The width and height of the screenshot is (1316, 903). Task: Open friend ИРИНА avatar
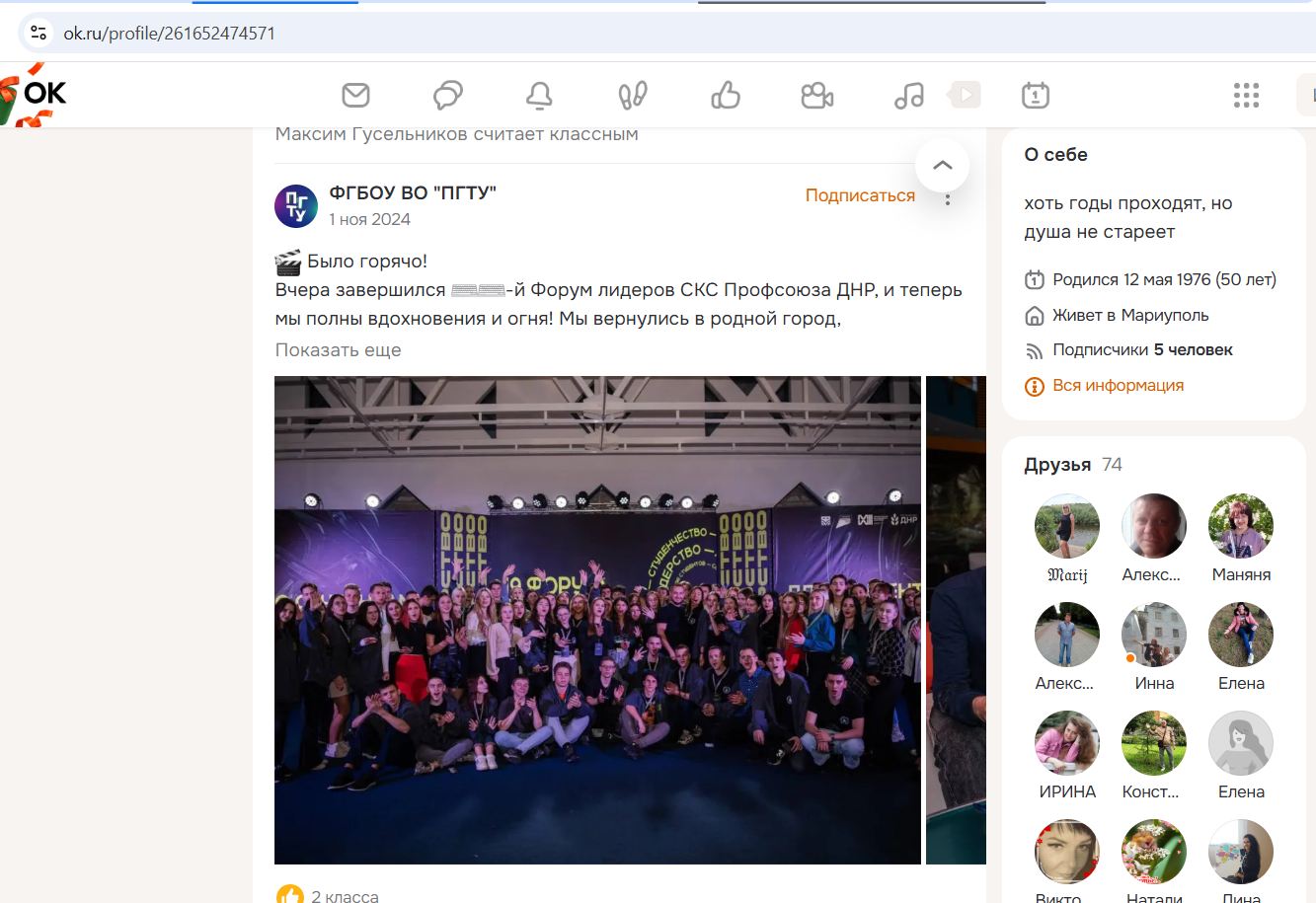click(1067, 743)
